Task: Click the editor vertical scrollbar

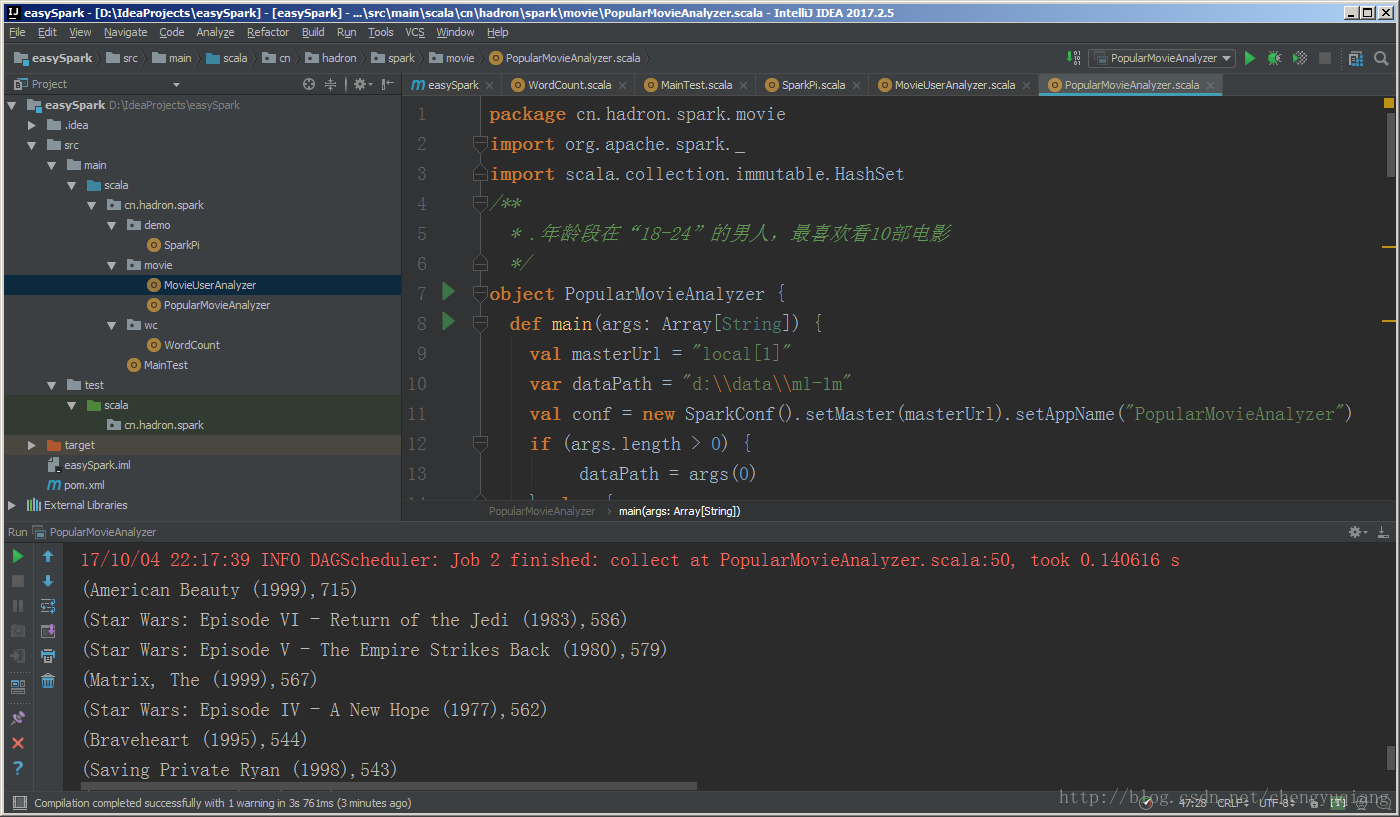Action: pos(1391,144)
